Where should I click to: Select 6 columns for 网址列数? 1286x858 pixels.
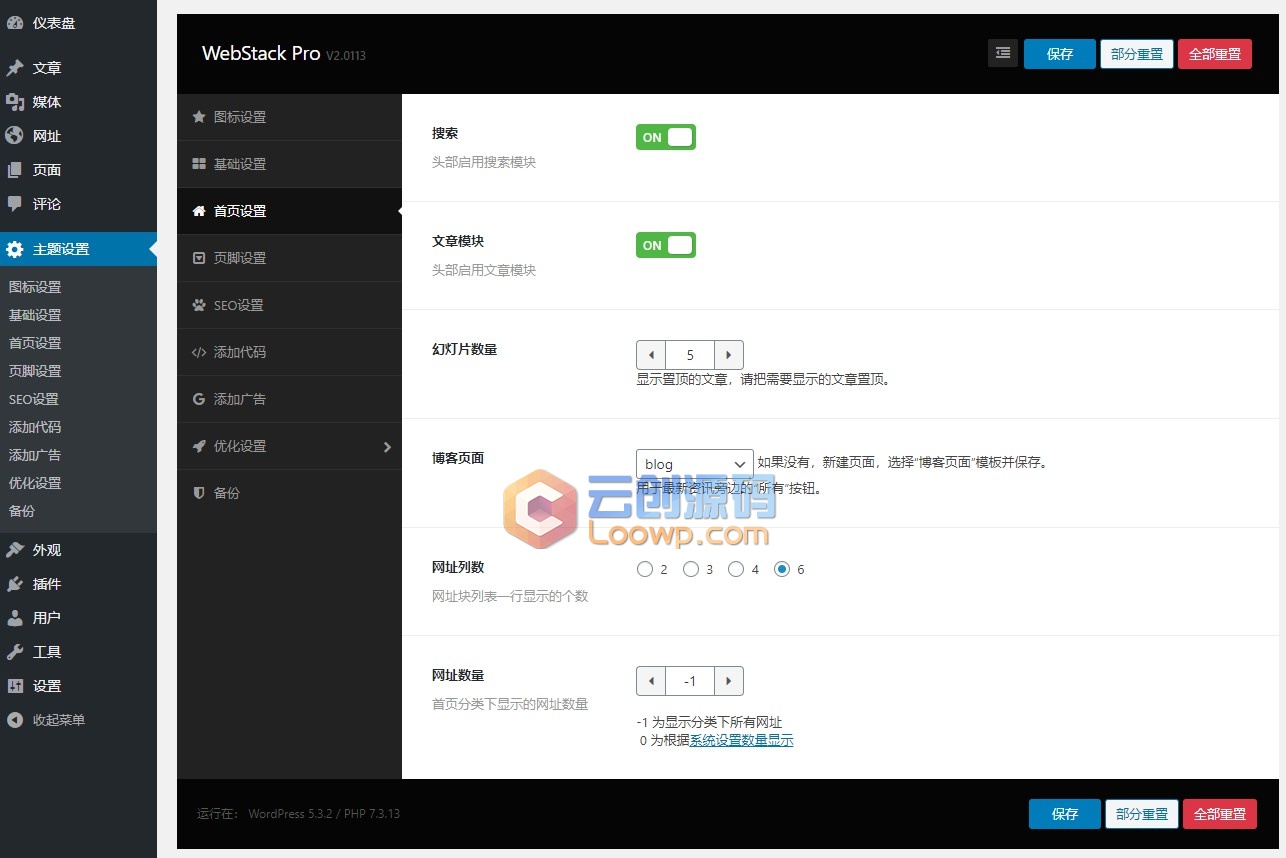[782, 569]
